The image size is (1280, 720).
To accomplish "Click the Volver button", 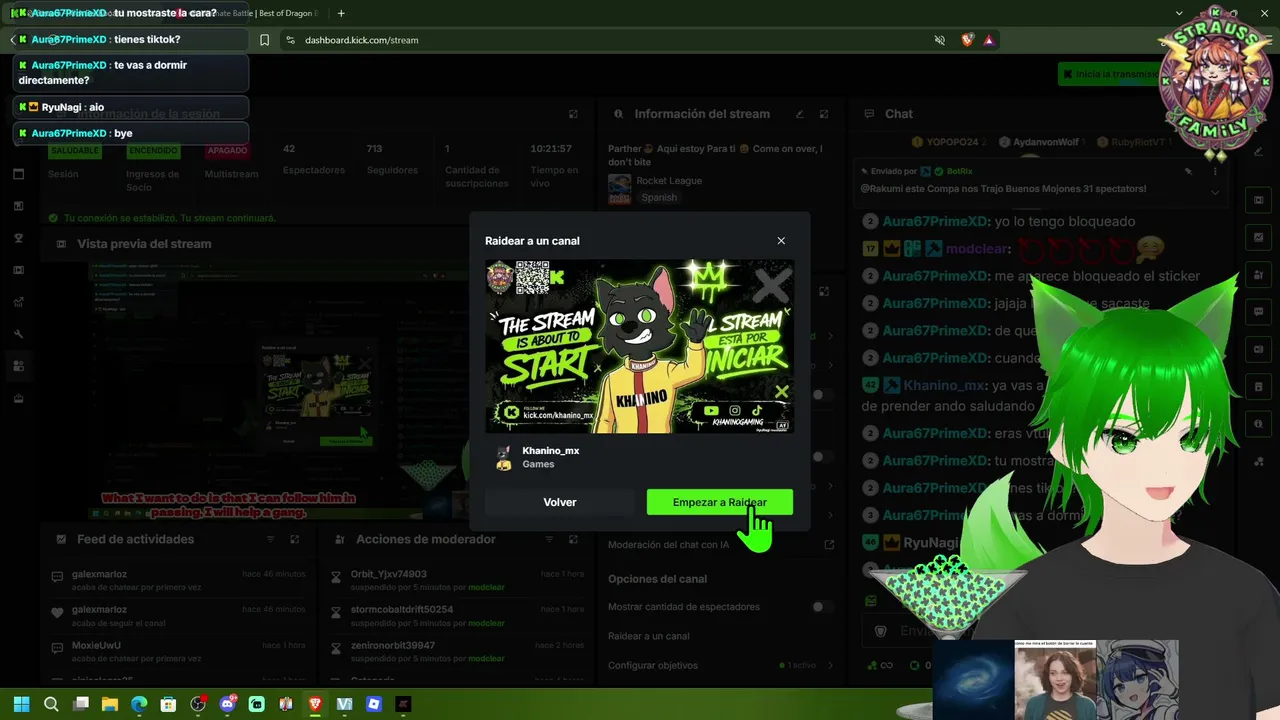I will (x=560, y=502).
